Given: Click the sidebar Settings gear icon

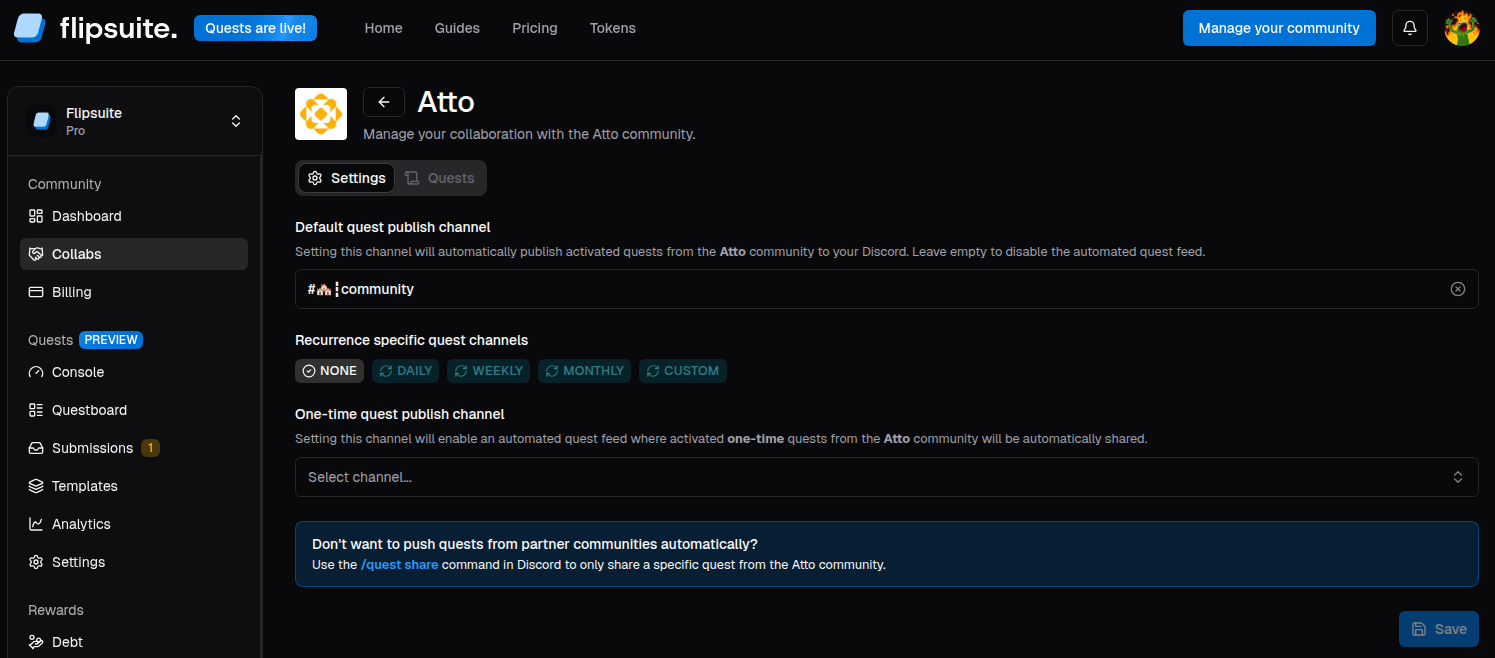Looking at the screenshot, I should (x=36, y=562).
